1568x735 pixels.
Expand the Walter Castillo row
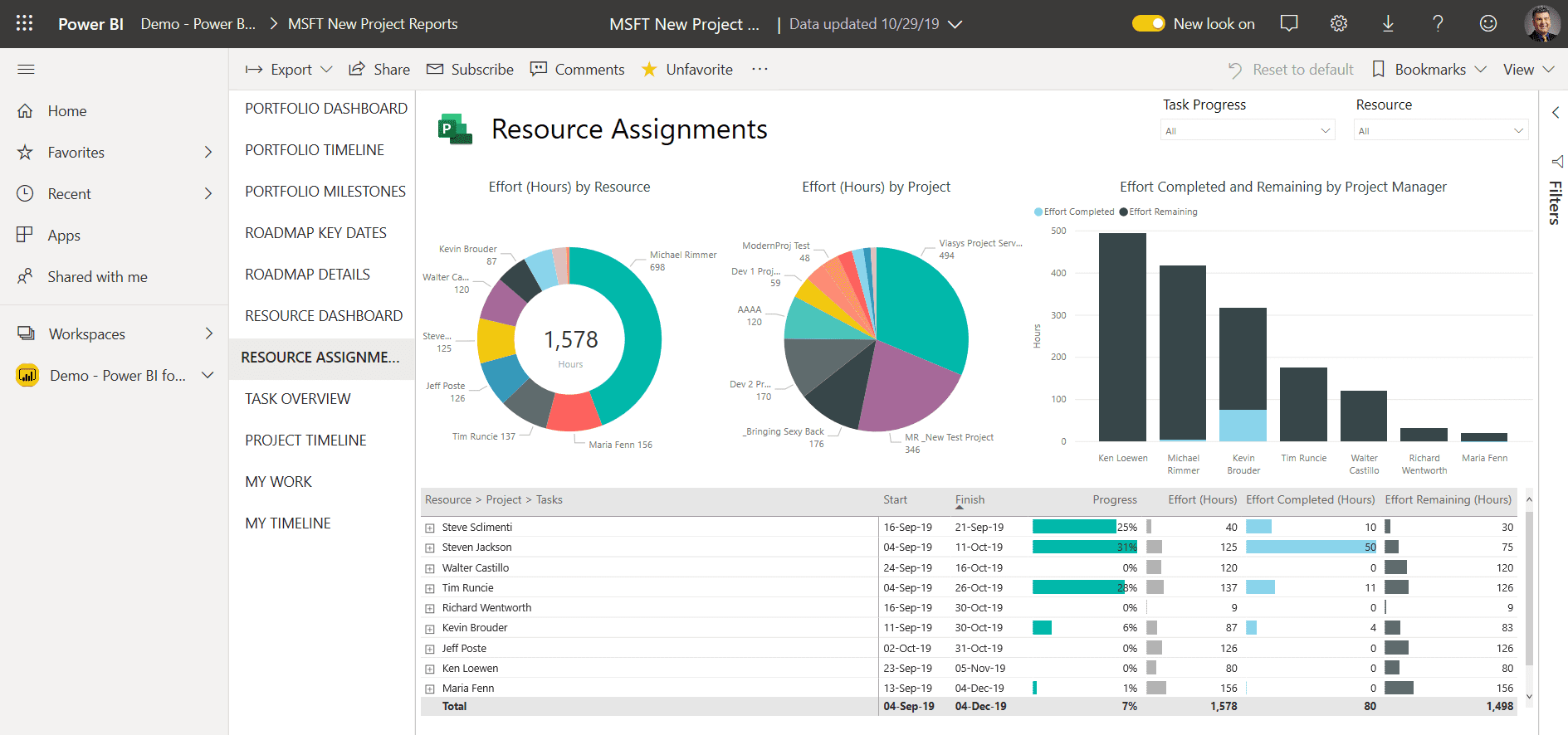[x=430, y=568]
